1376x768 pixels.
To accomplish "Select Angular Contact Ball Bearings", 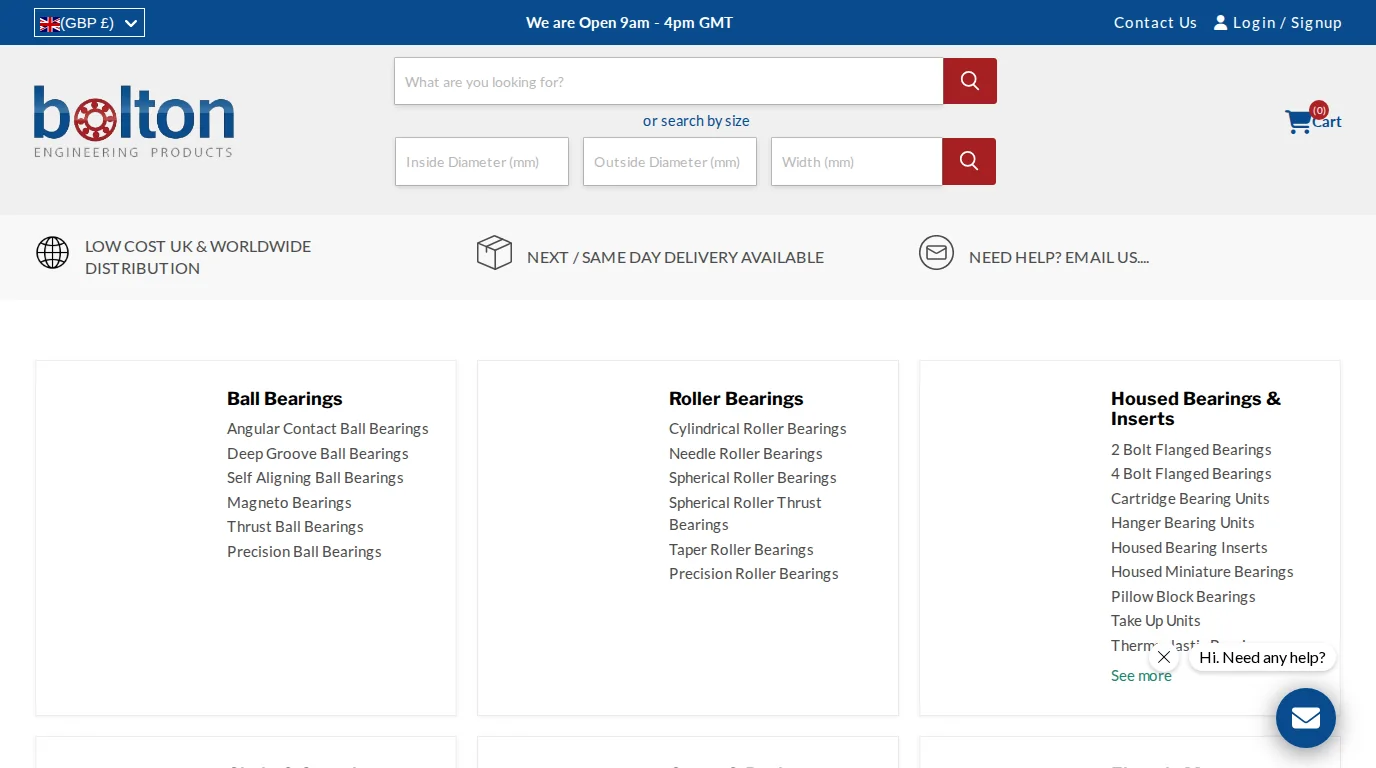I will pyautogui.click(x=328, y=428).
